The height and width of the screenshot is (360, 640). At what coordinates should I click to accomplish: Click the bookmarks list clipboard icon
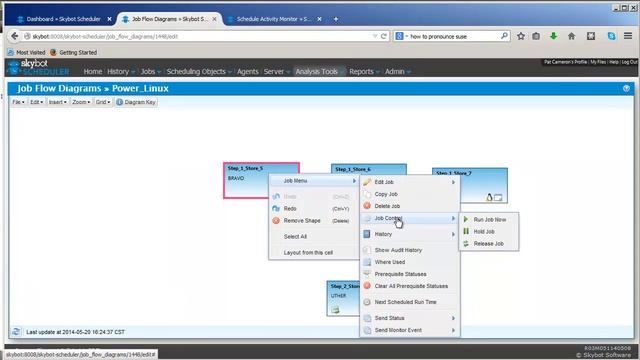click(536, 36)
